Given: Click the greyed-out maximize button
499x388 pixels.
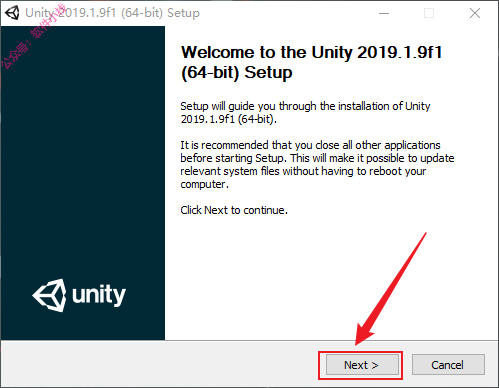Looking at the screenshot, I should 429,13.
